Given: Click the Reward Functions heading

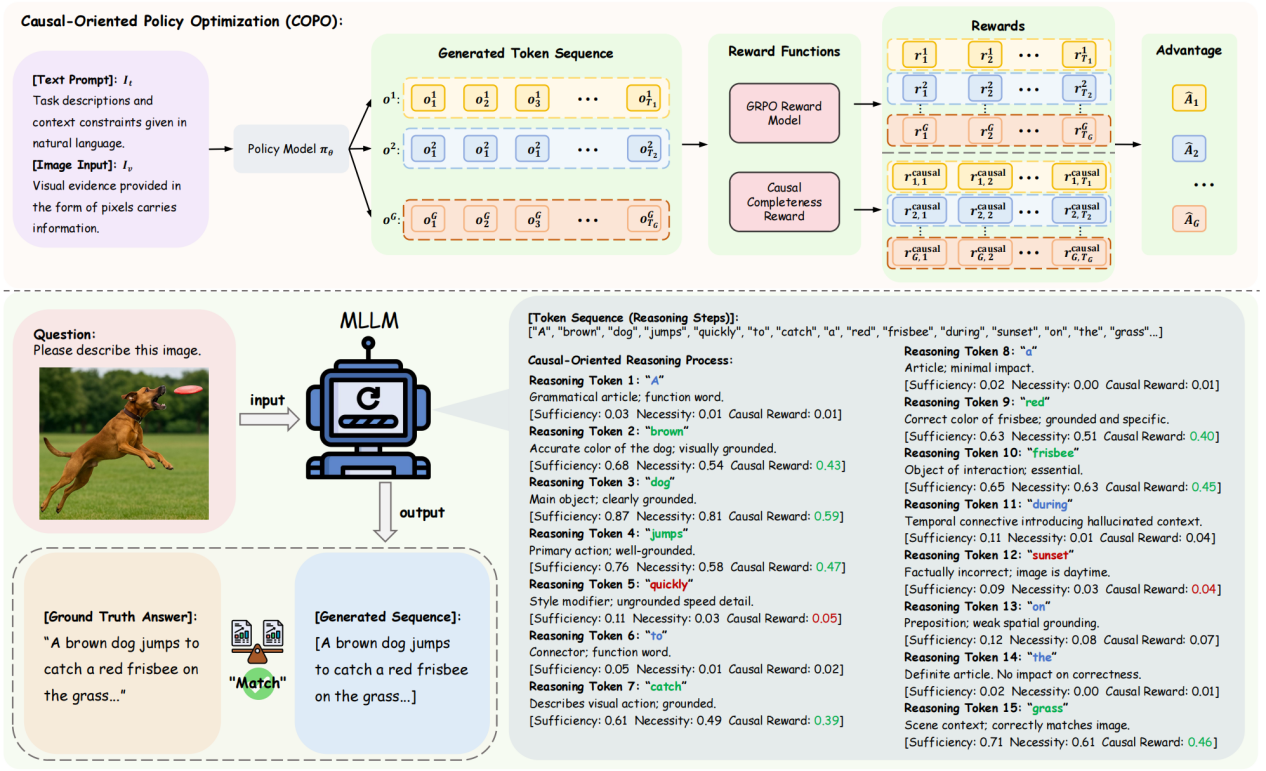Looking at the screenshot, I should pyautogui.click(x=784, y=51).
